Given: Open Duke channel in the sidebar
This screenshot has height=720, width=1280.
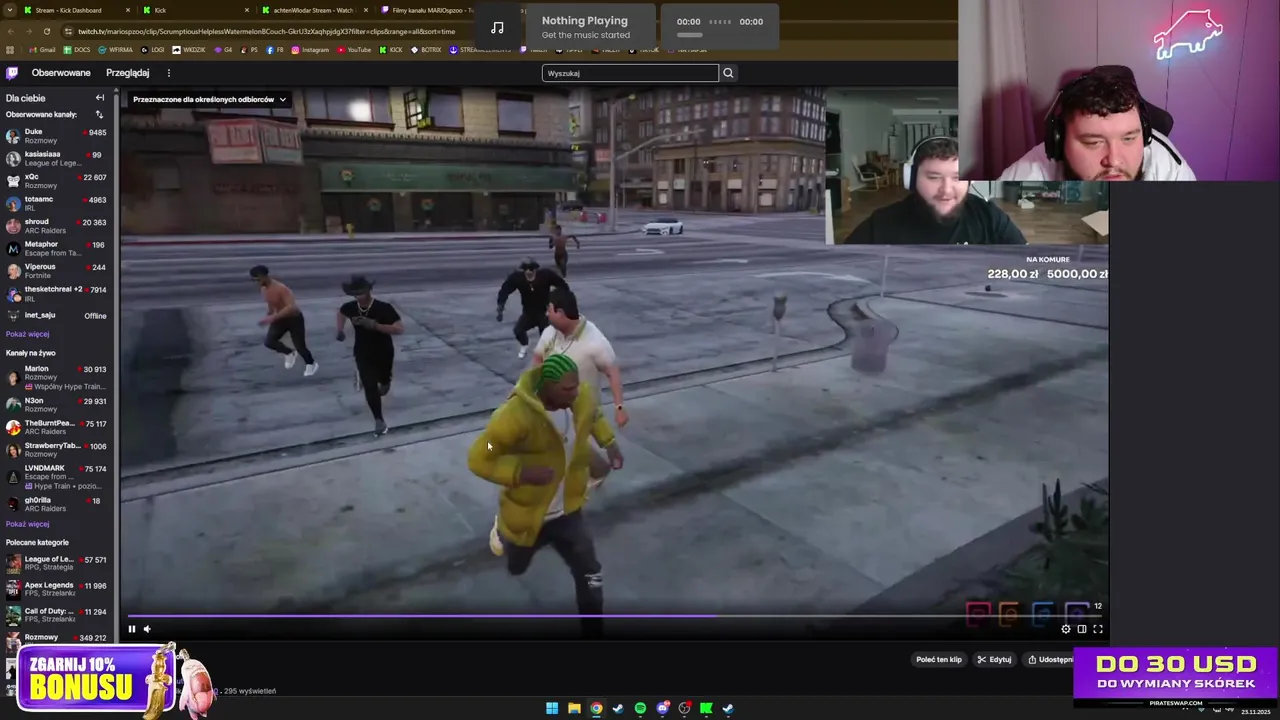Looking at the screenshot, I should click(56, 136).
